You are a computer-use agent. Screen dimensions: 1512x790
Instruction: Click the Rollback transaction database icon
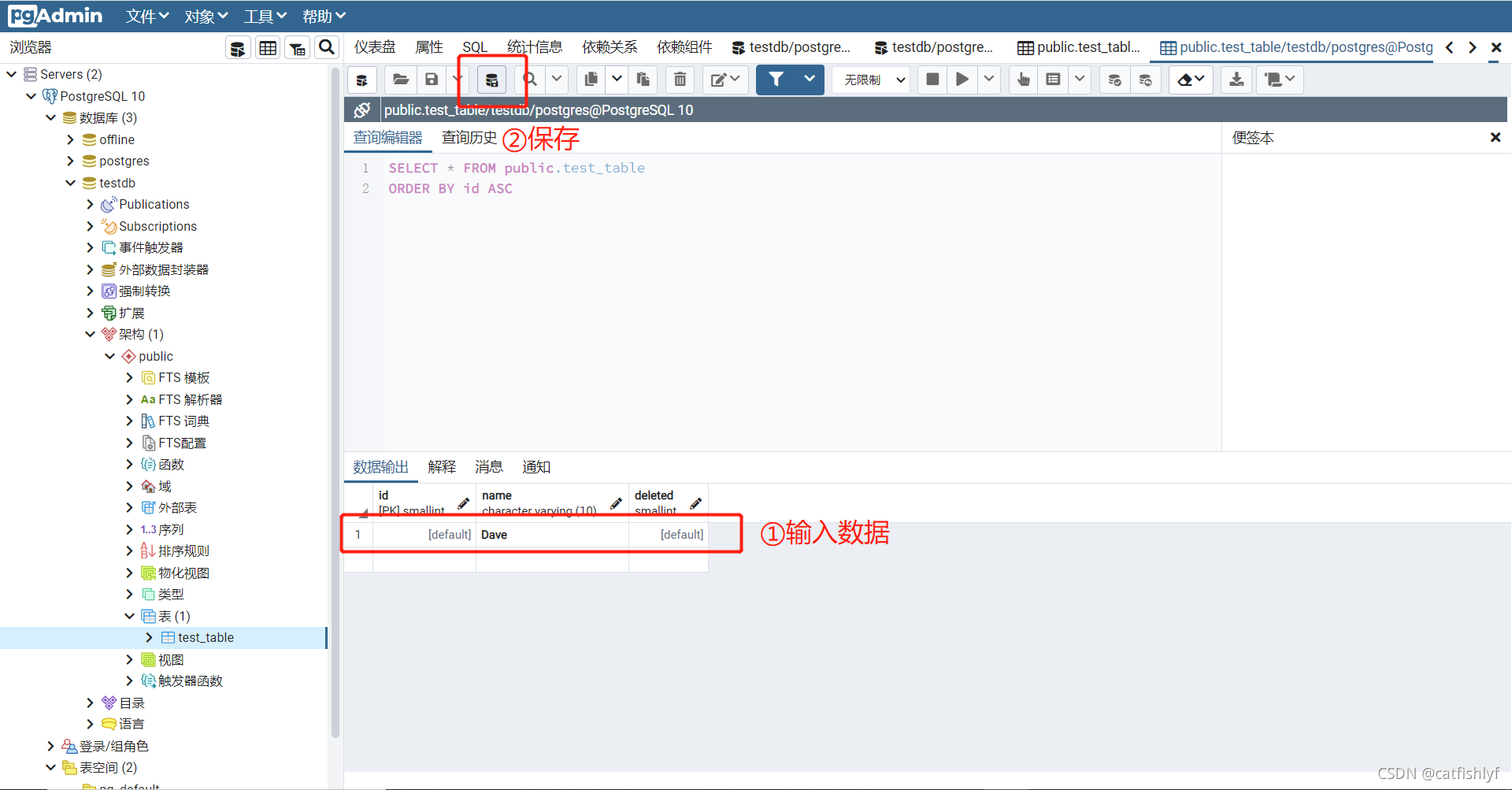[1146, 80]
